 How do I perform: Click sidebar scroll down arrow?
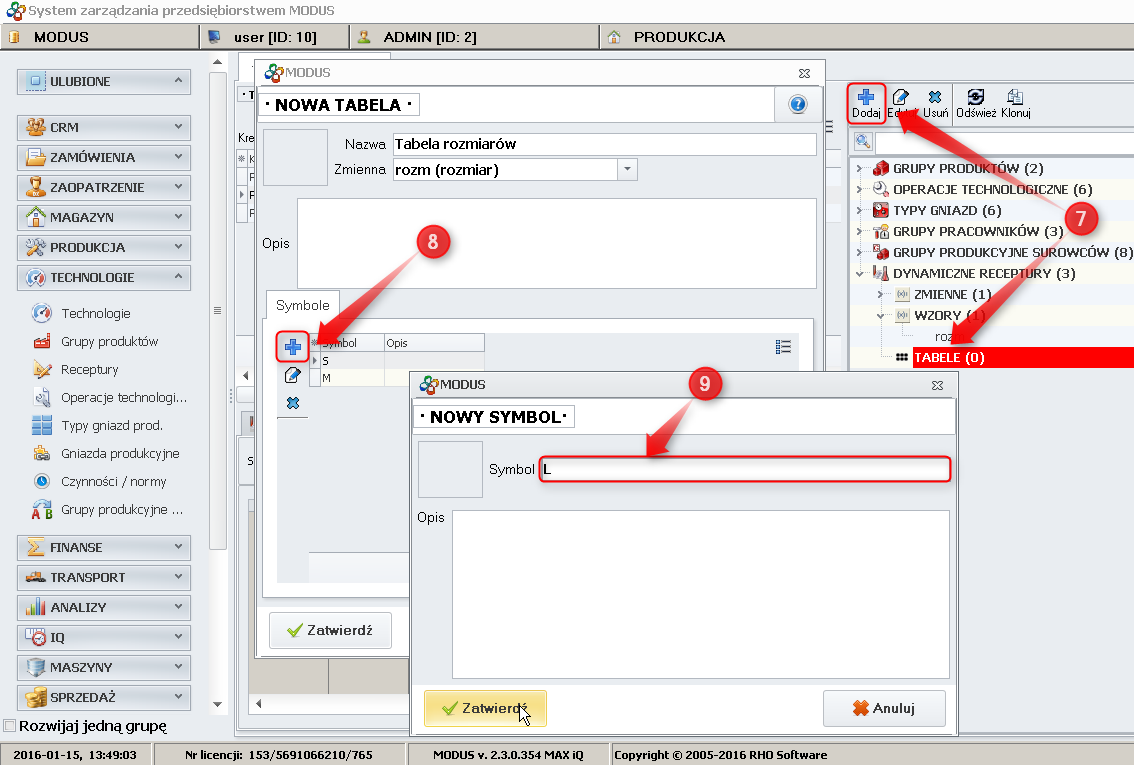[x=218, y=704]
